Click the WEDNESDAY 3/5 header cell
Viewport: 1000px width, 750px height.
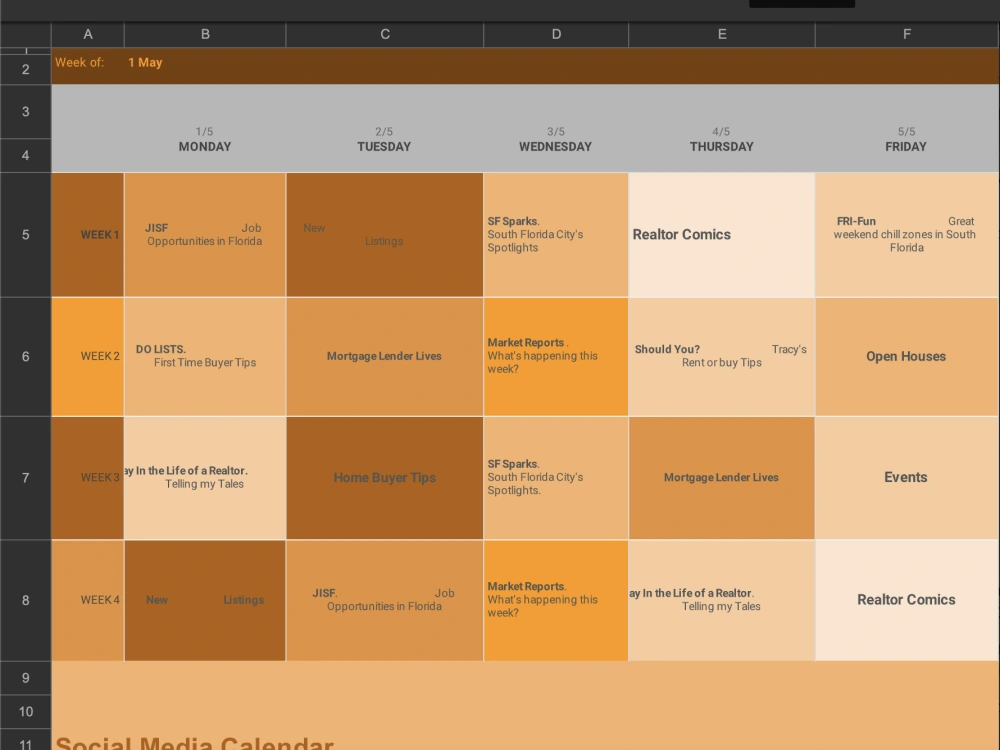555,140
